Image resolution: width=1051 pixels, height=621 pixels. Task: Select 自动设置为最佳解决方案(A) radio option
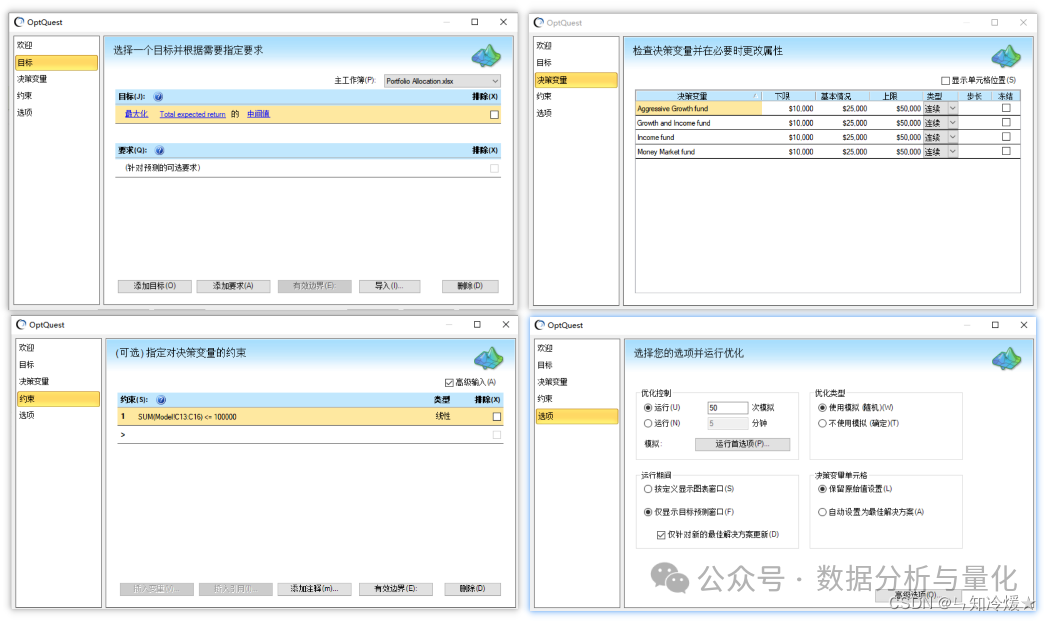(822, 512)
